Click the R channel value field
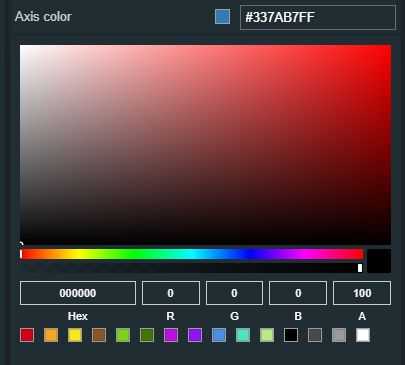This screenshot has height=365, width=405. tap(171, 293)
